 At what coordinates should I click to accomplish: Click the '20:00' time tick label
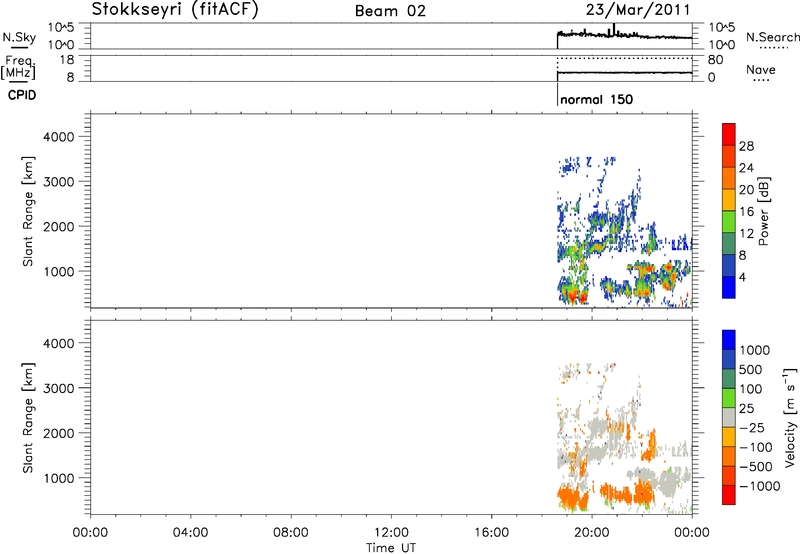pos(591,533)
